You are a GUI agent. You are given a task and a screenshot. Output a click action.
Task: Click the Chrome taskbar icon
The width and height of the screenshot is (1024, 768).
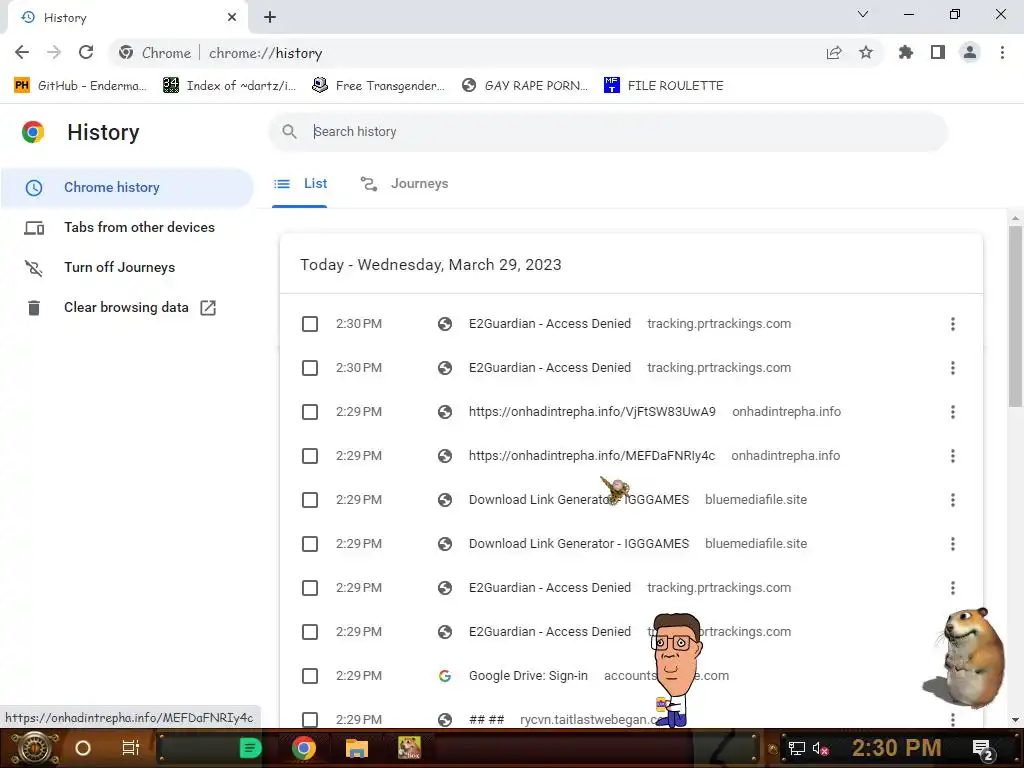pos(304,748)
